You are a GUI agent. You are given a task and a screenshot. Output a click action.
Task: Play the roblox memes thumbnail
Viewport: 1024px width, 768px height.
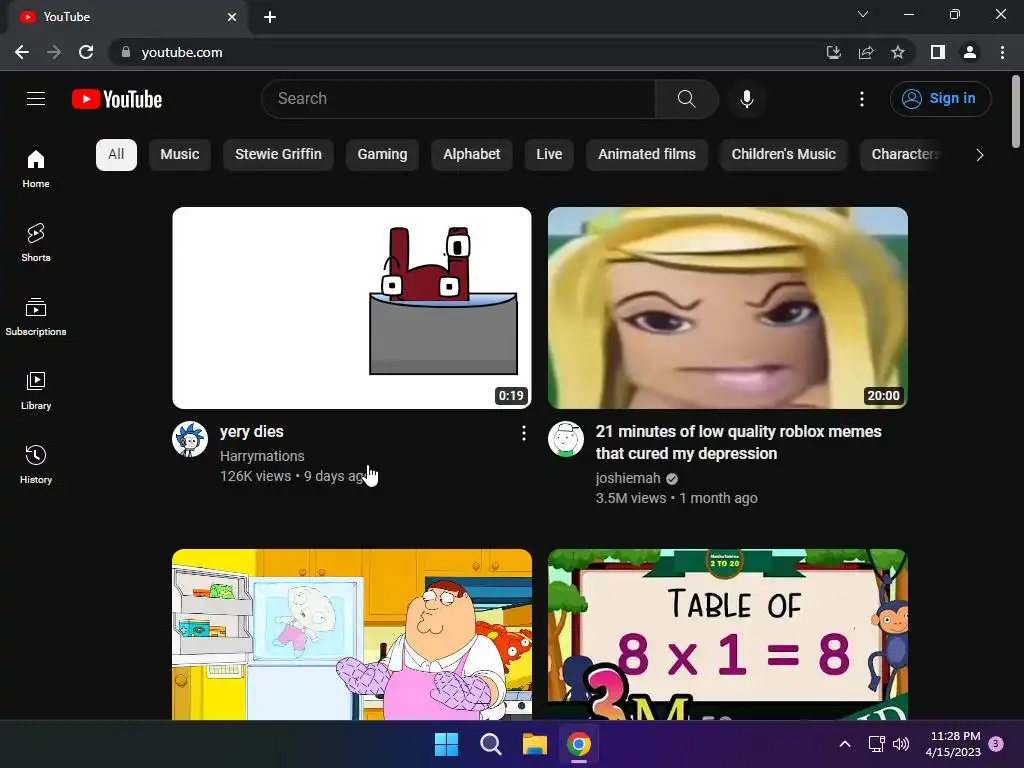click(x=728, y=308)
